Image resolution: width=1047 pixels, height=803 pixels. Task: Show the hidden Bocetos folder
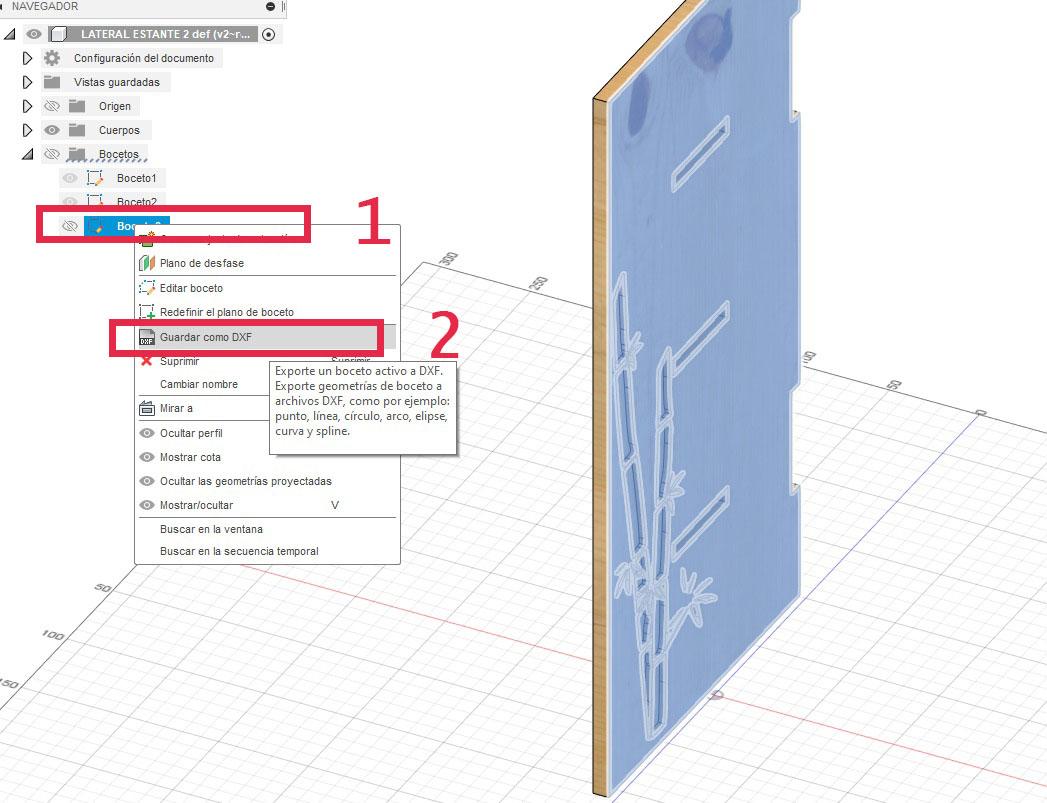(51, 154)
